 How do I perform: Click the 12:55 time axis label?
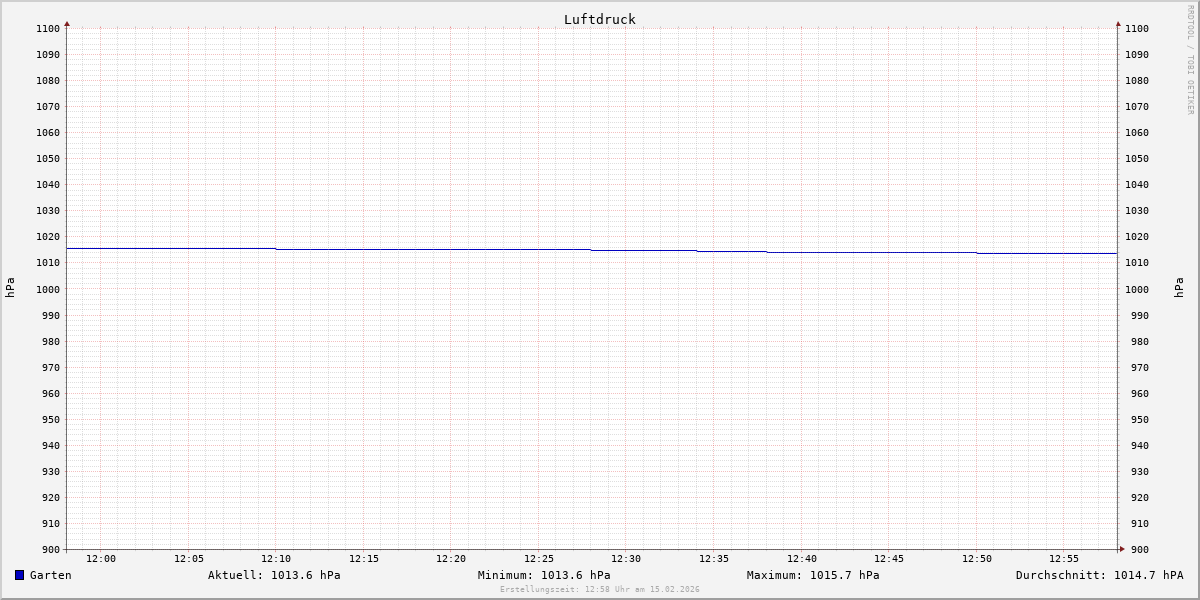(1064, 559)
